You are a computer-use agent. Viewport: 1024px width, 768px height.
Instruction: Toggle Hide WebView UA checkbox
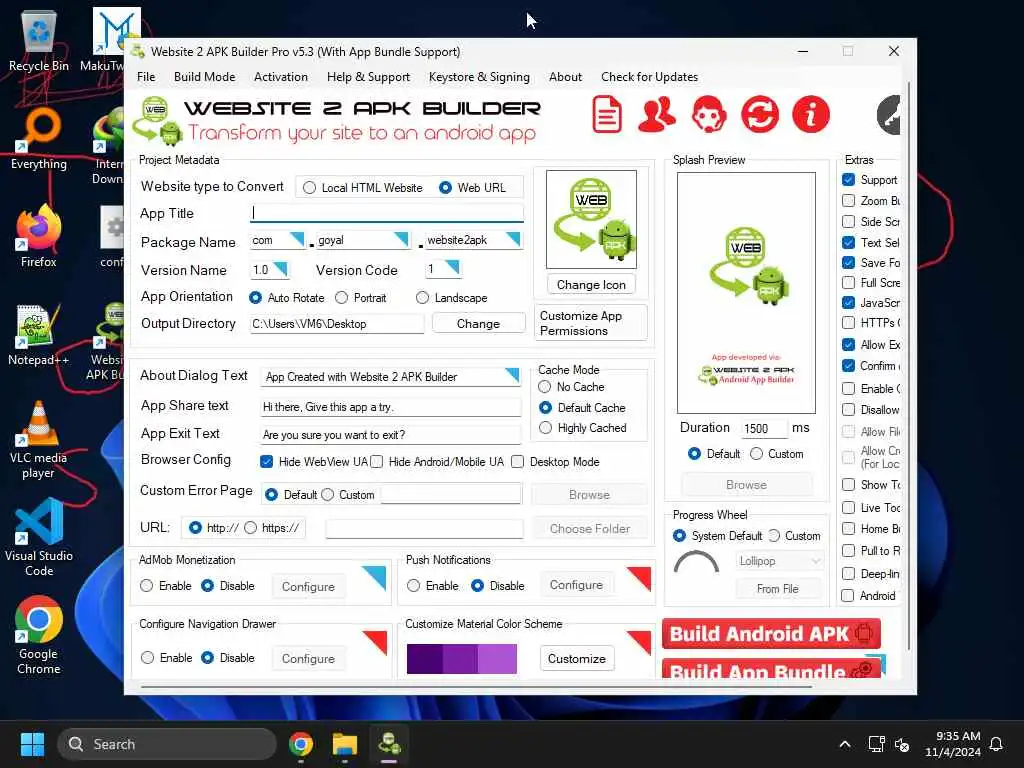point(266,462)
